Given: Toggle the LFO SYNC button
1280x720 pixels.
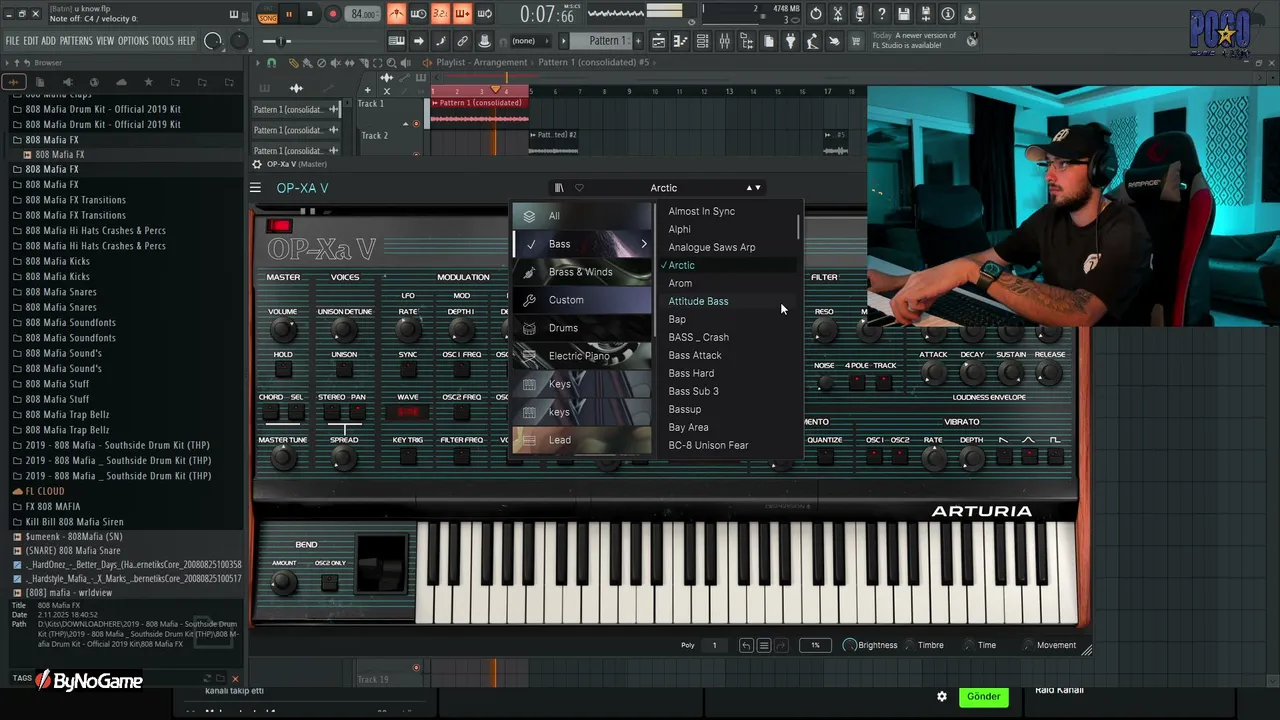Looking at the screenshot, I should tap(408, 369).
